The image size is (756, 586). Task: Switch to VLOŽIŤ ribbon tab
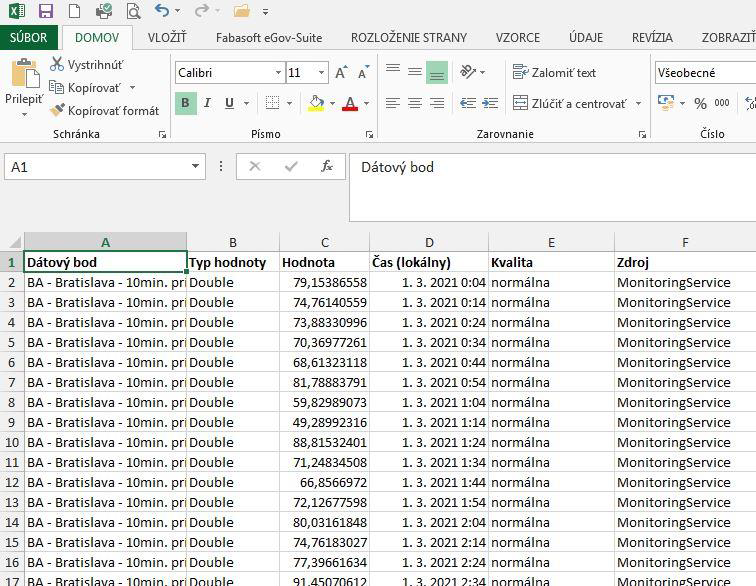[167, 38]
